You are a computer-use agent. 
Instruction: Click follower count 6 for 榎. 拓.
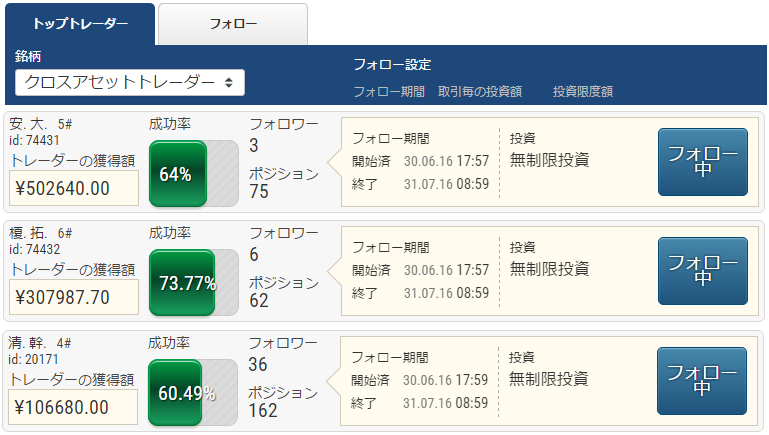click(x=254, y=255)
